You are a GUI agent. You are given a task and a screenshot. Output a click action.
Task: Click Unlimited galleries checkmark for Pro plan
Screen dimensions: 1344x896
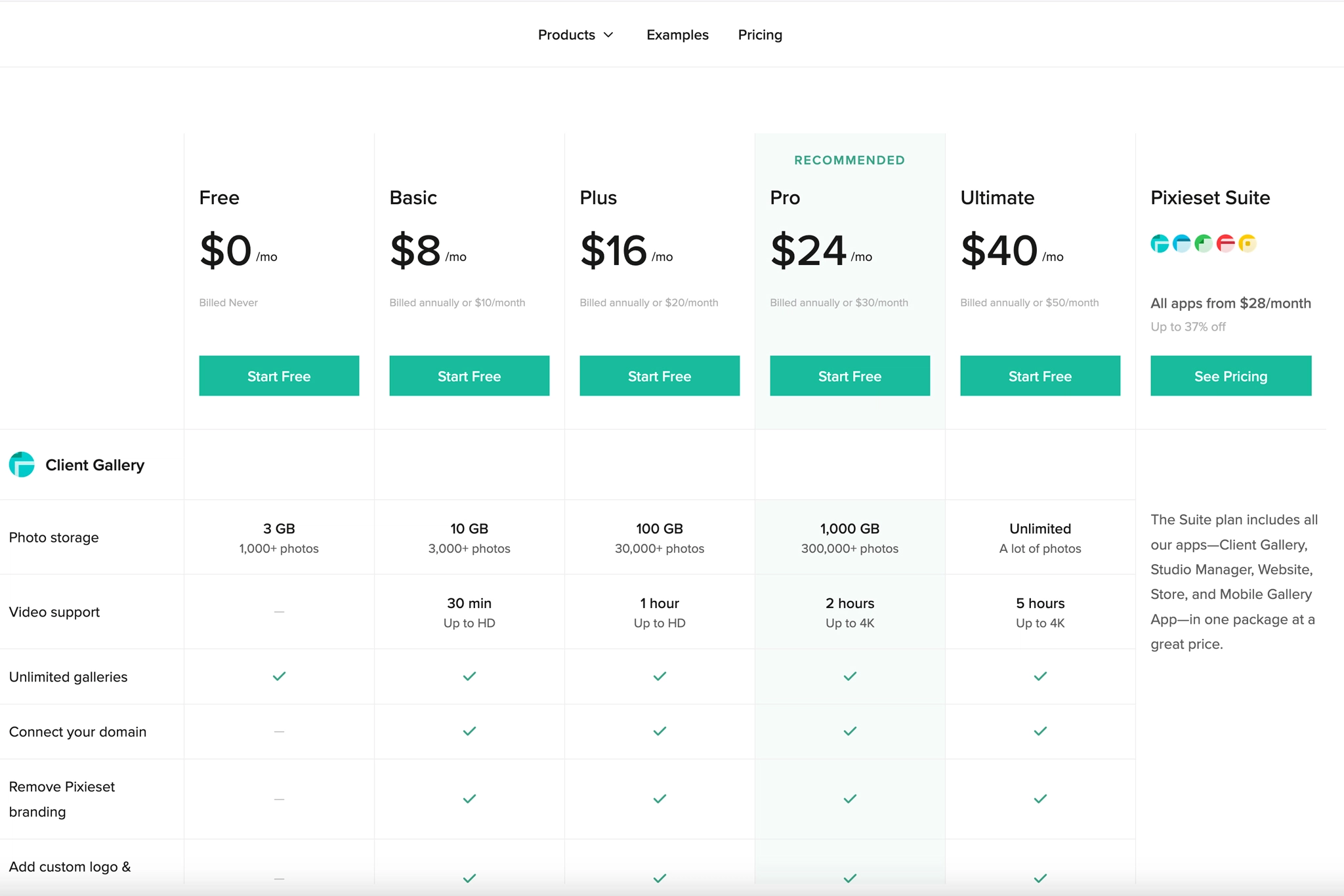click(x=850, y=676)
